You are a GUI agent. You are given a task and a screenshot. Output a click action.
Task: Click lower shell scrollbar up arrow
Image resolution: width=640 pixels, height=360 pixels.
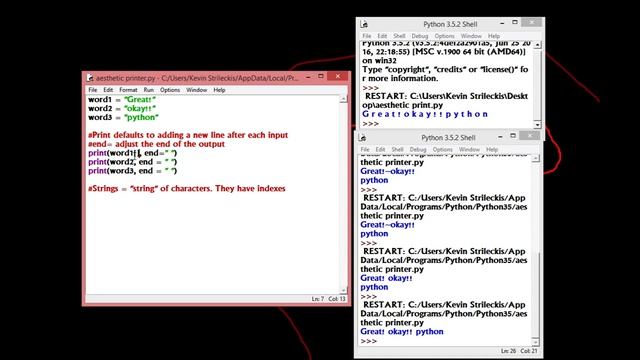536,158
